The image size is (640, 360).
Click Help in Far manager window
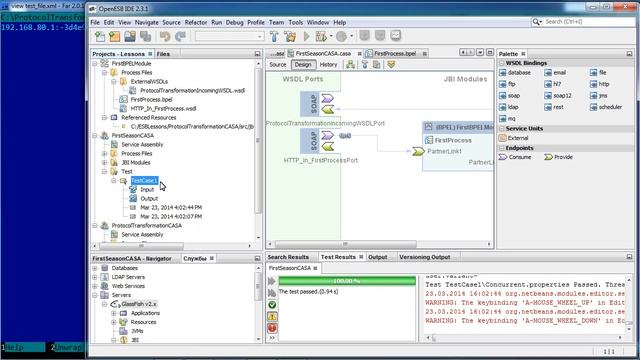point(23,348)
